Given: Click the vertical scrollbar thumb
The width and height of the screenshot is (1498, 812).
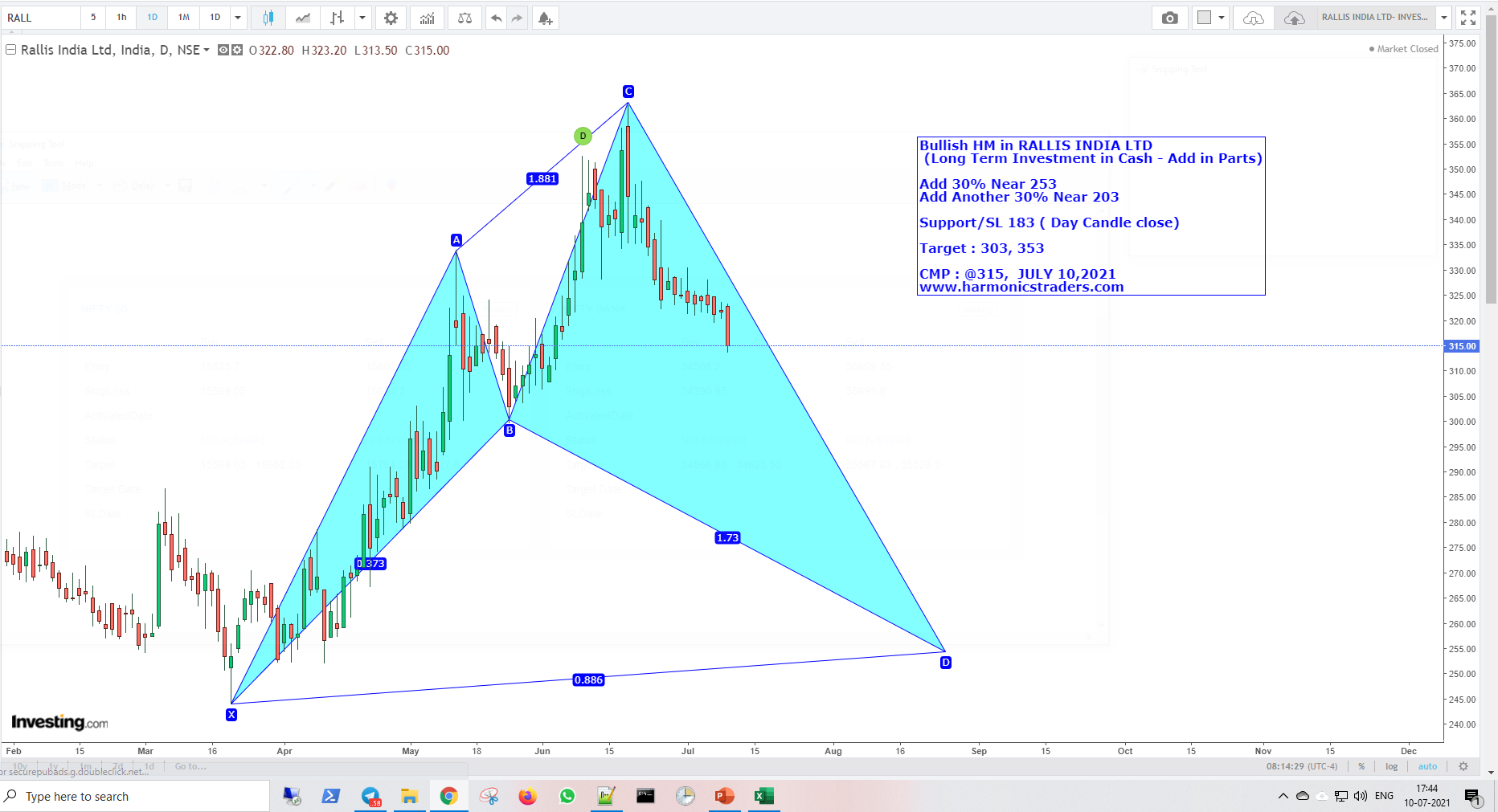Looking at the screenshot, I should tap(1491, 161).
